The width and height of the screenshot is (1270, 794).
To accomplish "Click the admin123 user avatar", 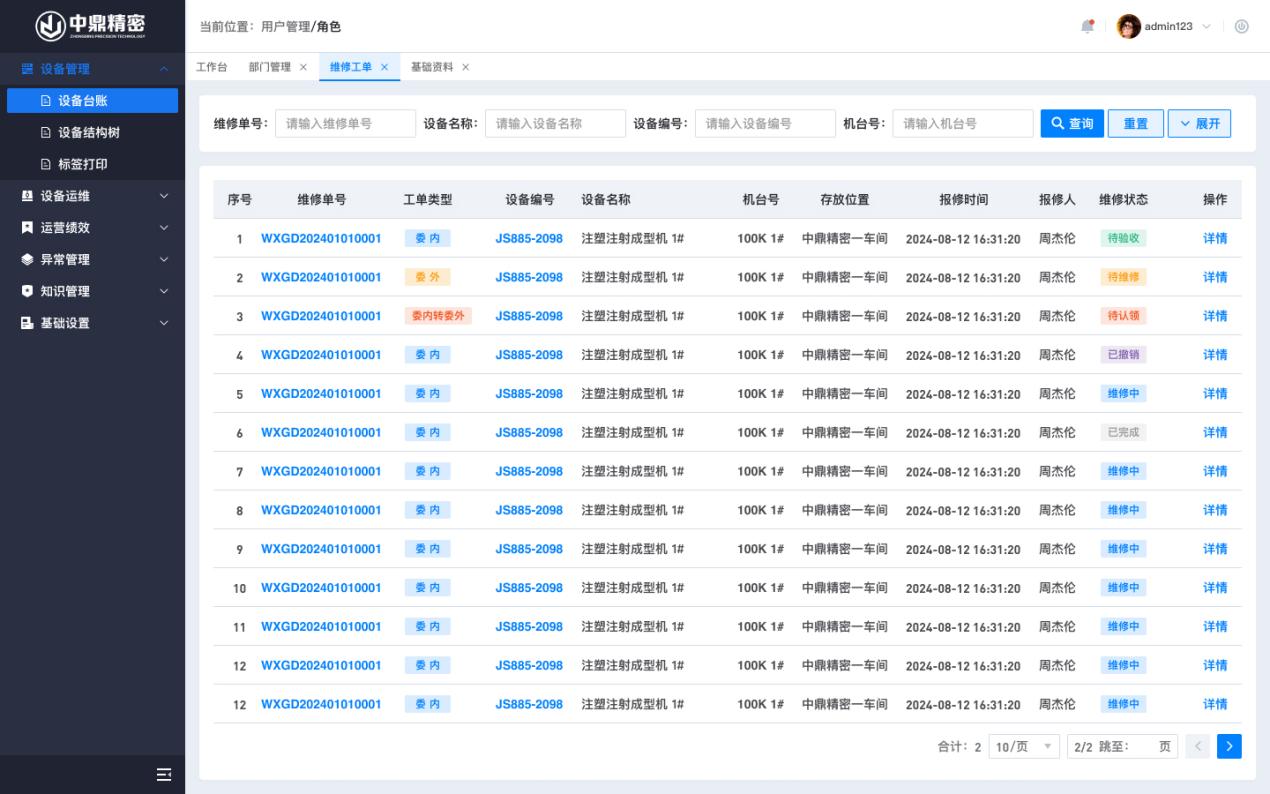I will tap(1129, 26).
